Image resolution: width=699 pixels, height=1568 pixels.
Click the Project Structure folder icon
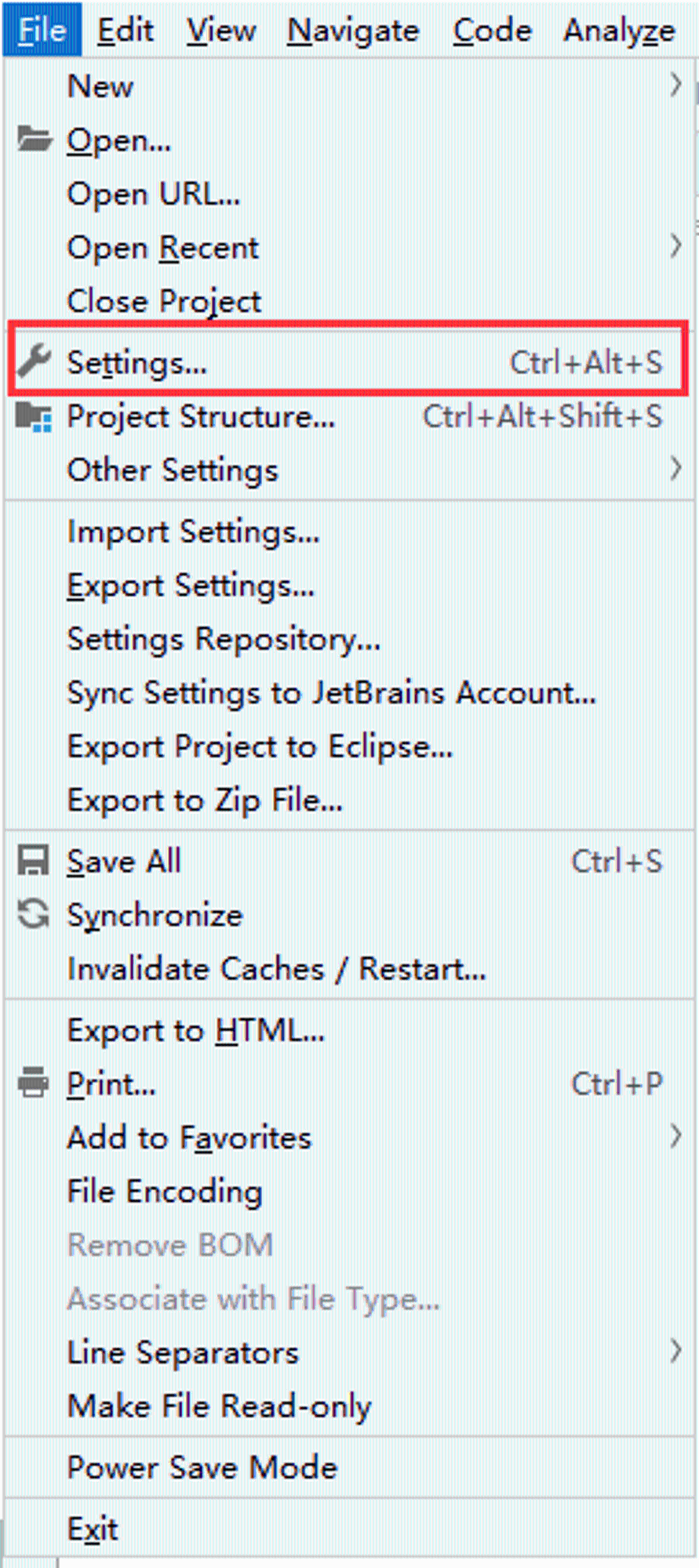pyautogui.click(x=35, y=416)
